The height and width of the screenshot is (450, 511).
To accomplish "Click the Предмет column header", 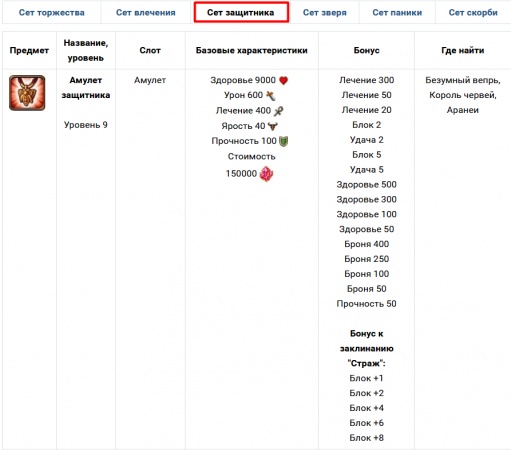I will (29, 50).
